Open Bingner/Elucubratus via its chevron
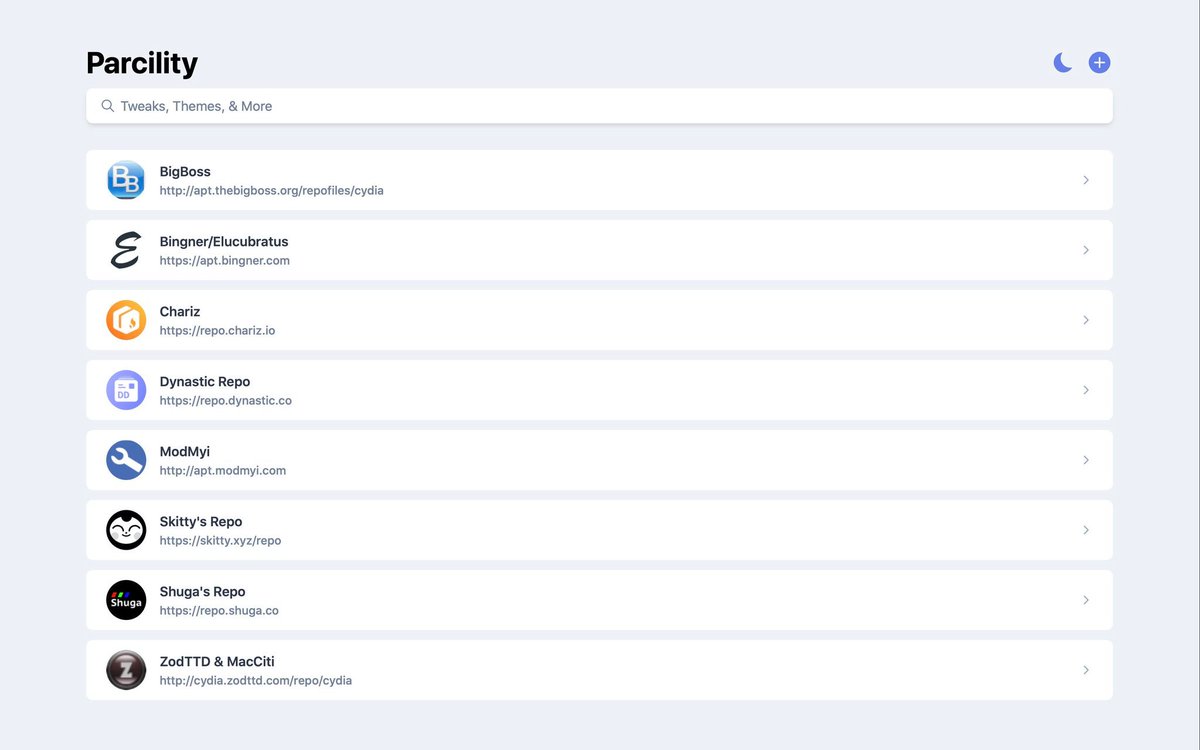This screenshot has width=1200, height=750. [x=1086, y=250]
